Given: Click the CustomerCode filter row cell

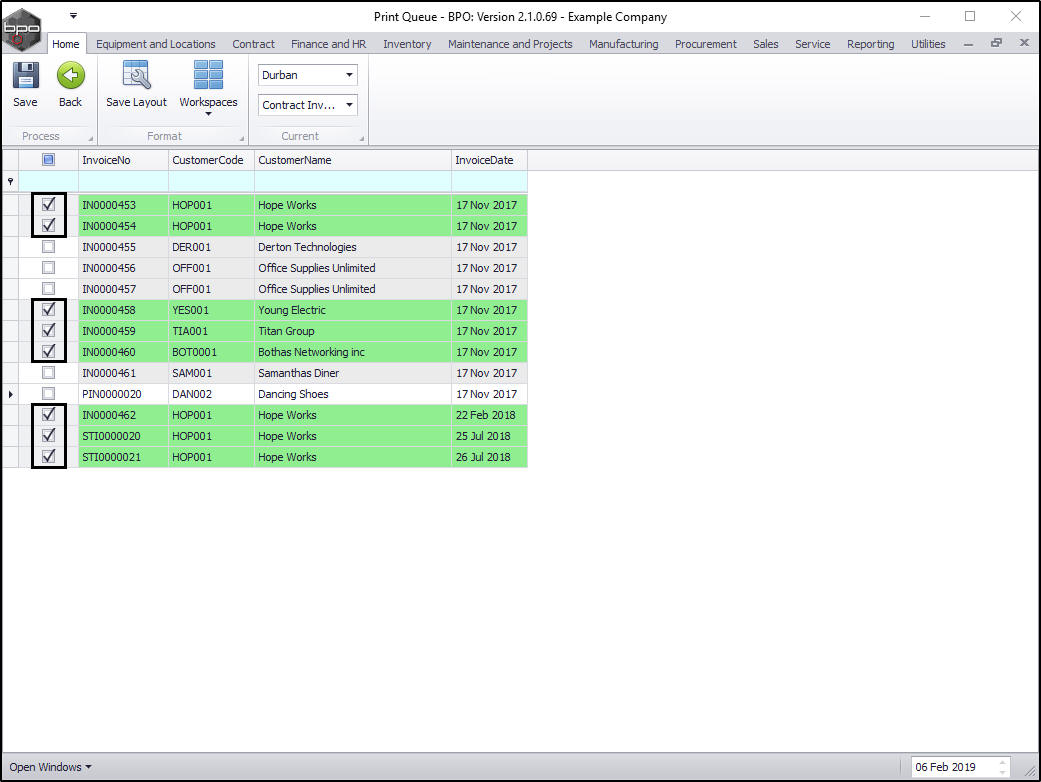Looking at the screenshot, I should 211,181.
